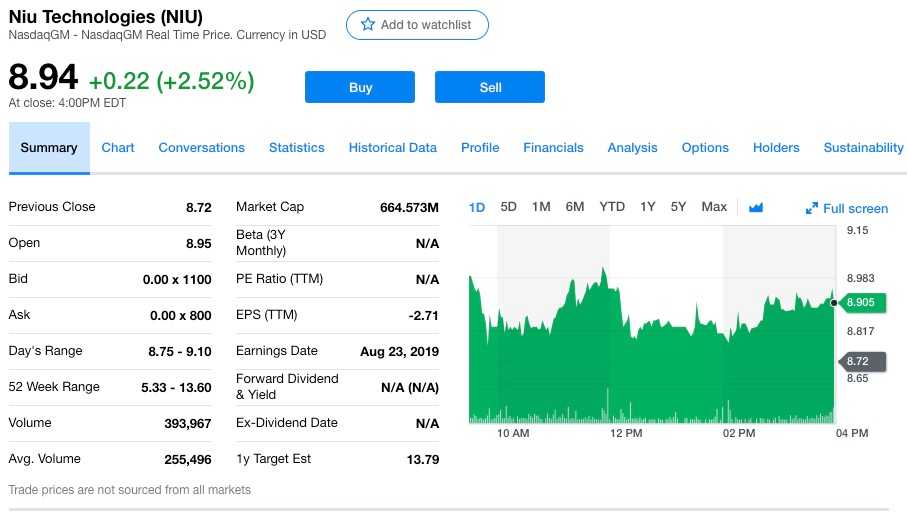Go to the Options tab

[705, 148]
